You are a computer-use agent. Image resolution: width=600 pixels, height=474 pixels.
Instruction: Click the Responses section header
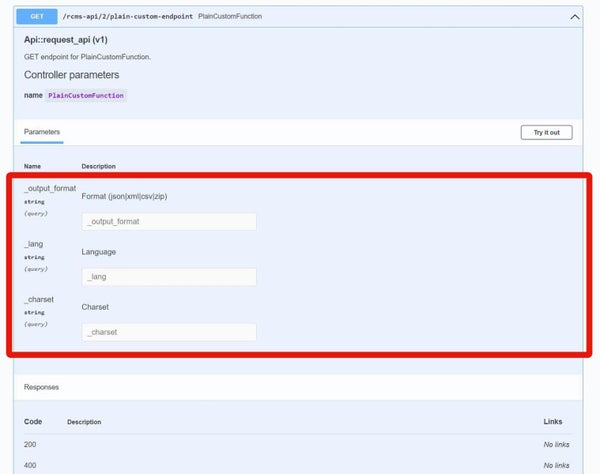tap(41, 387)
